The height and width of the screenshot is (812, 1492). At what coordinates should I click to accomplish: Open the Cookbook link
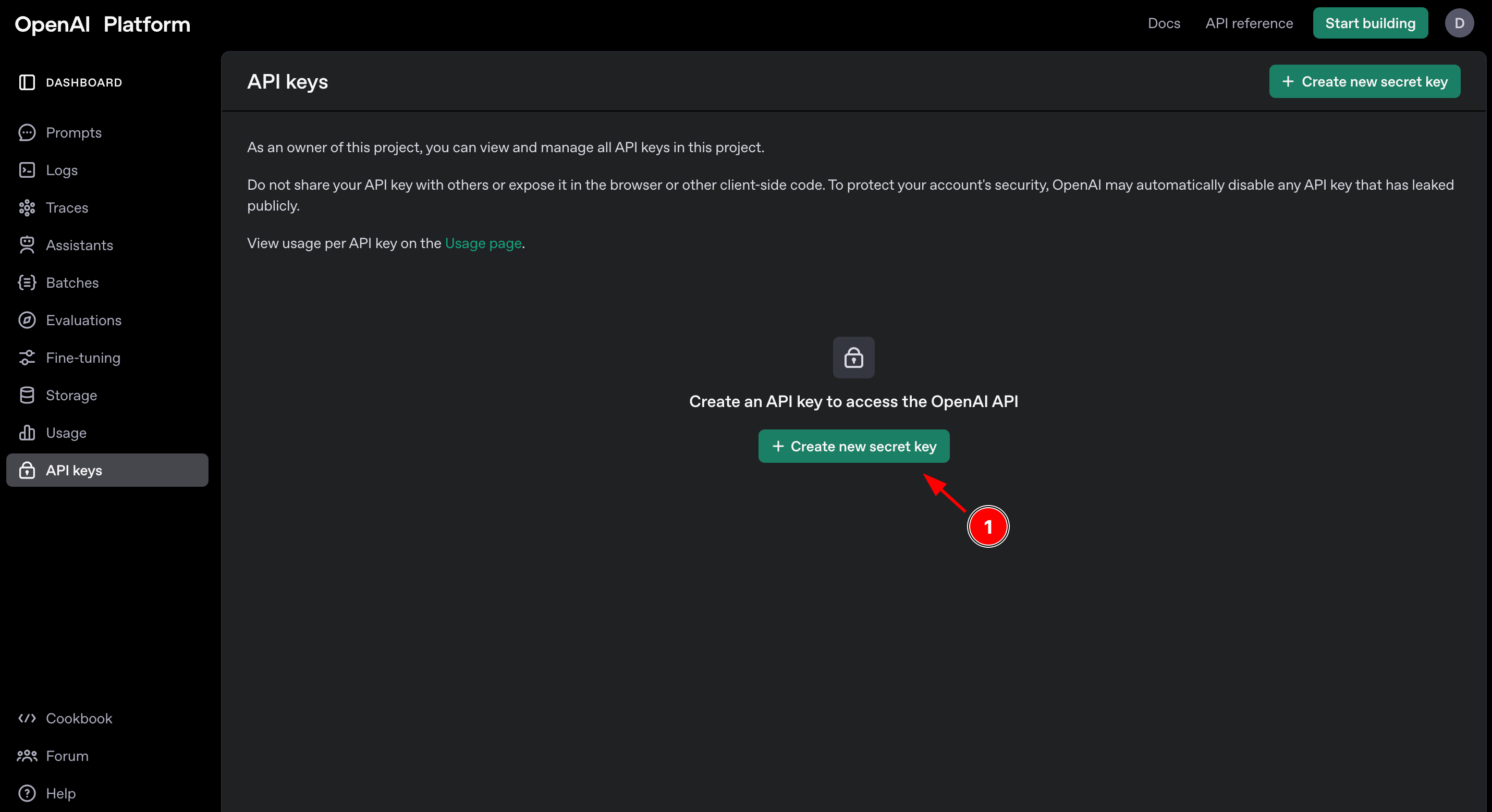pyautogui.click(x=79, y=718)
